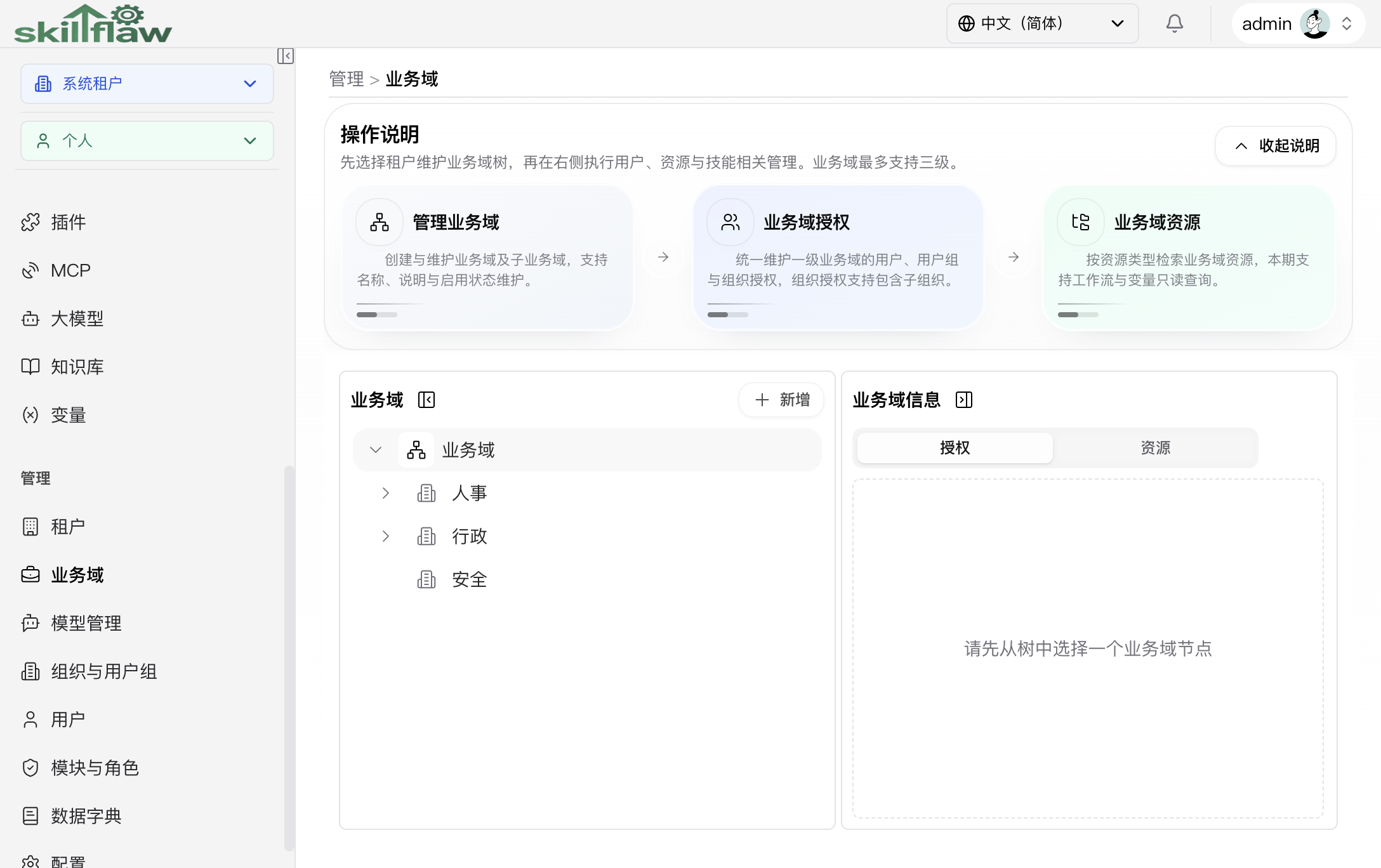Click the 管理 breadcrumb link

(x=347, y=79)
